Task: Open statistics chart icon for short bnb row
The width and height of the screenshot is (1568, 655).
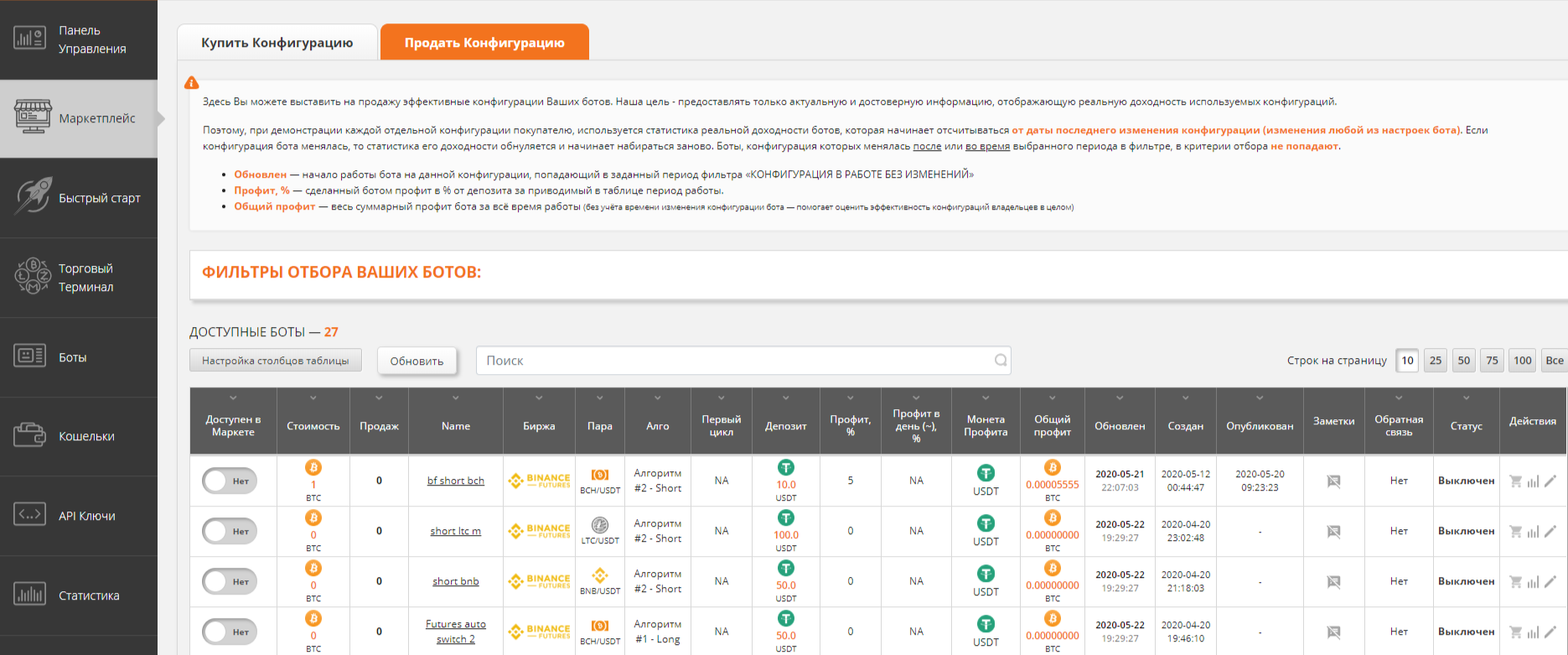Action: [1533, 582]
